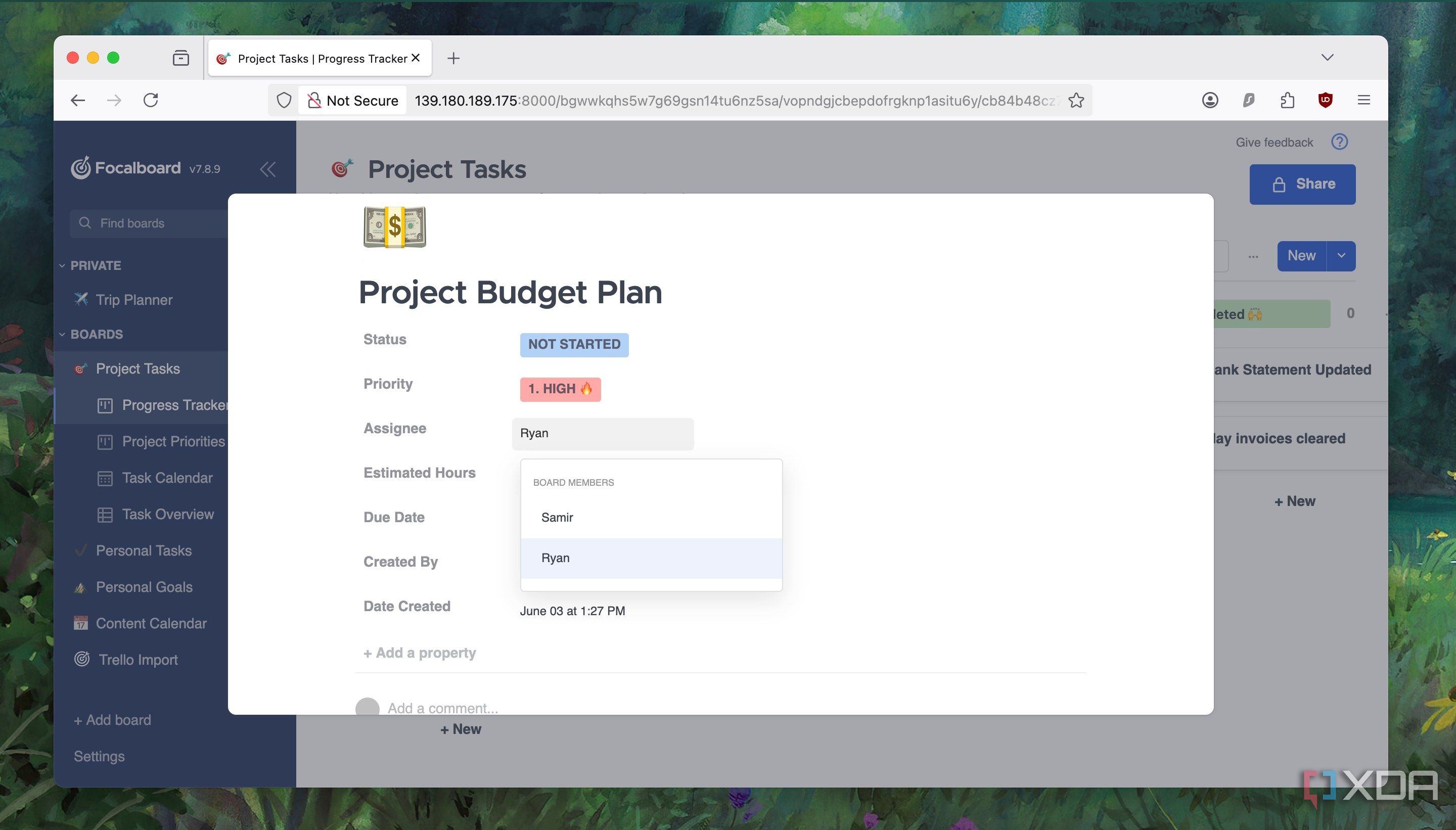
Task: Open the uBlock Origin extension icon
Action: [1325, 100]
